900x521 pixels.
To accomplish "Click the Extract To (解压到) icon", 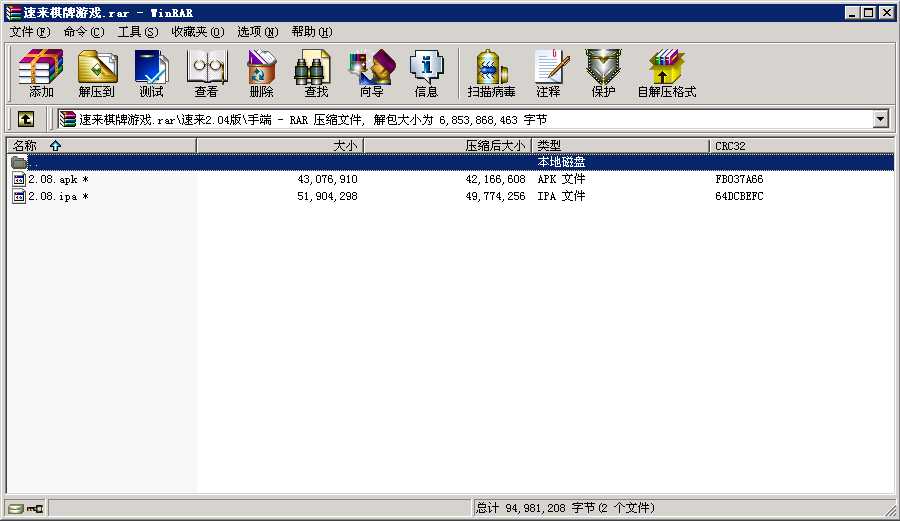I will pyautogui.click(x=96, y=73).
